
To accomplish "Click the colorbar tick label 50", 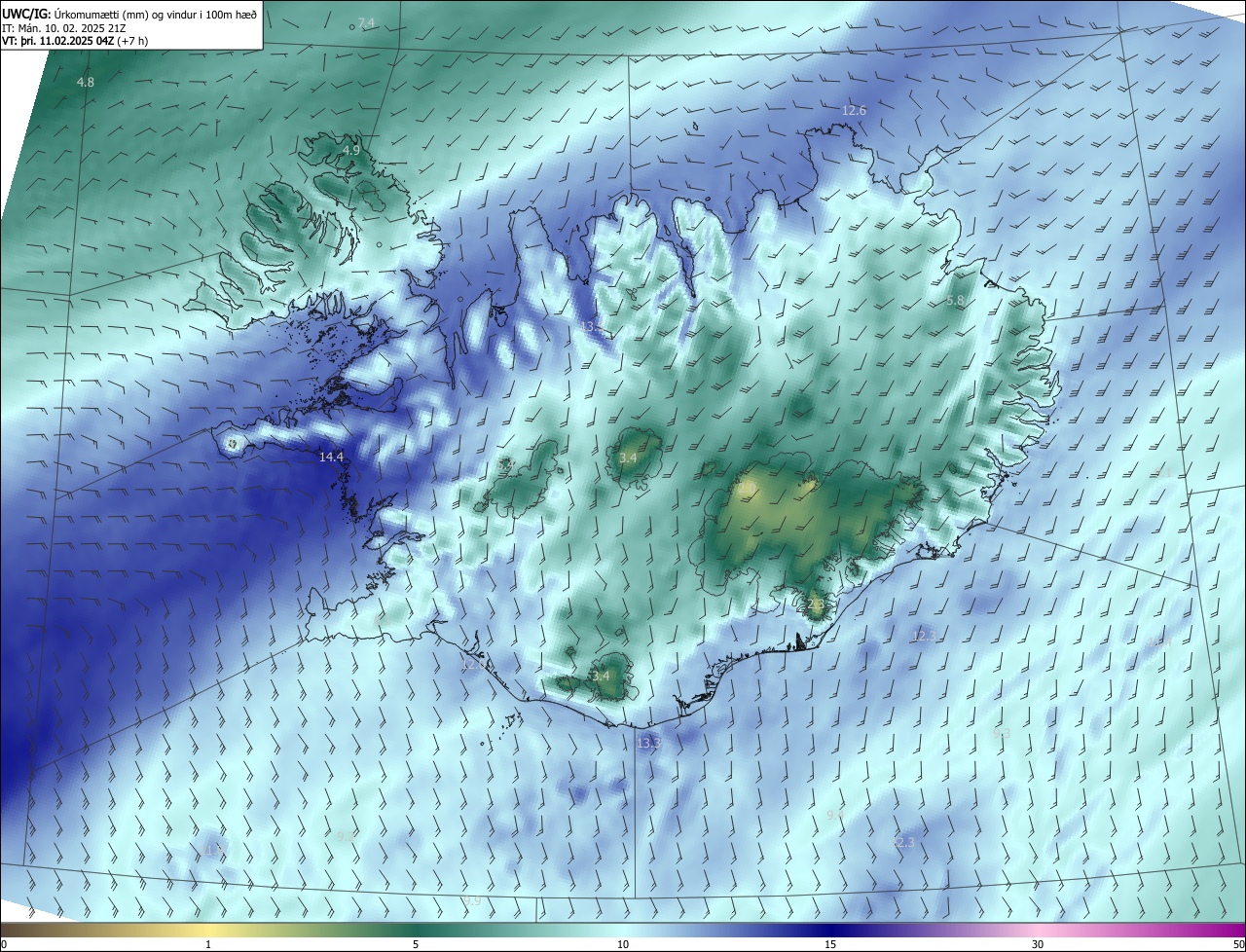I will (x=1238, y=944).
